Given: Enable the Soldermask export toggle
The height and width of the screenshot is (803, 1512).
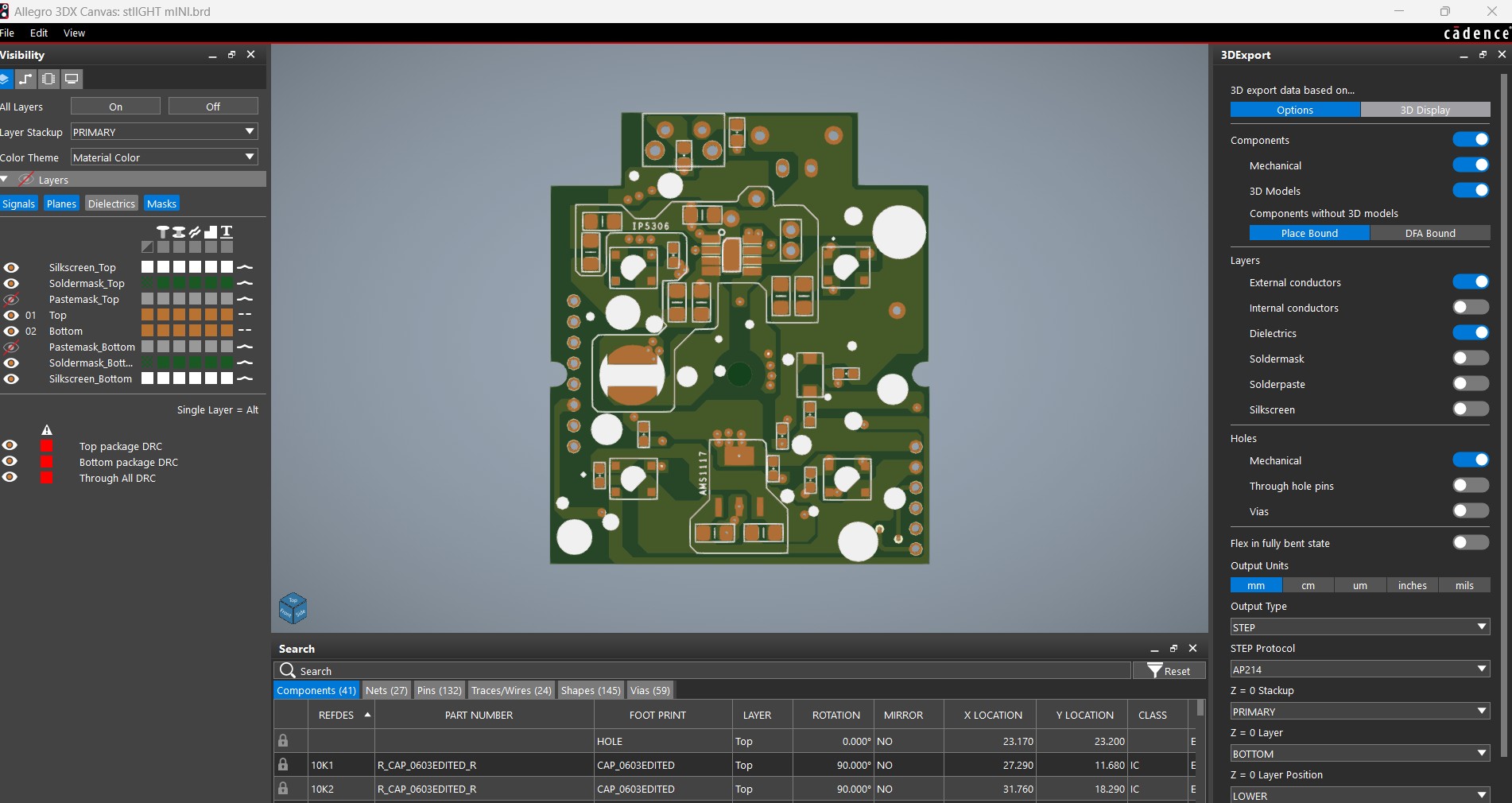Looking at the screenshot, I should click(1470, 359).
